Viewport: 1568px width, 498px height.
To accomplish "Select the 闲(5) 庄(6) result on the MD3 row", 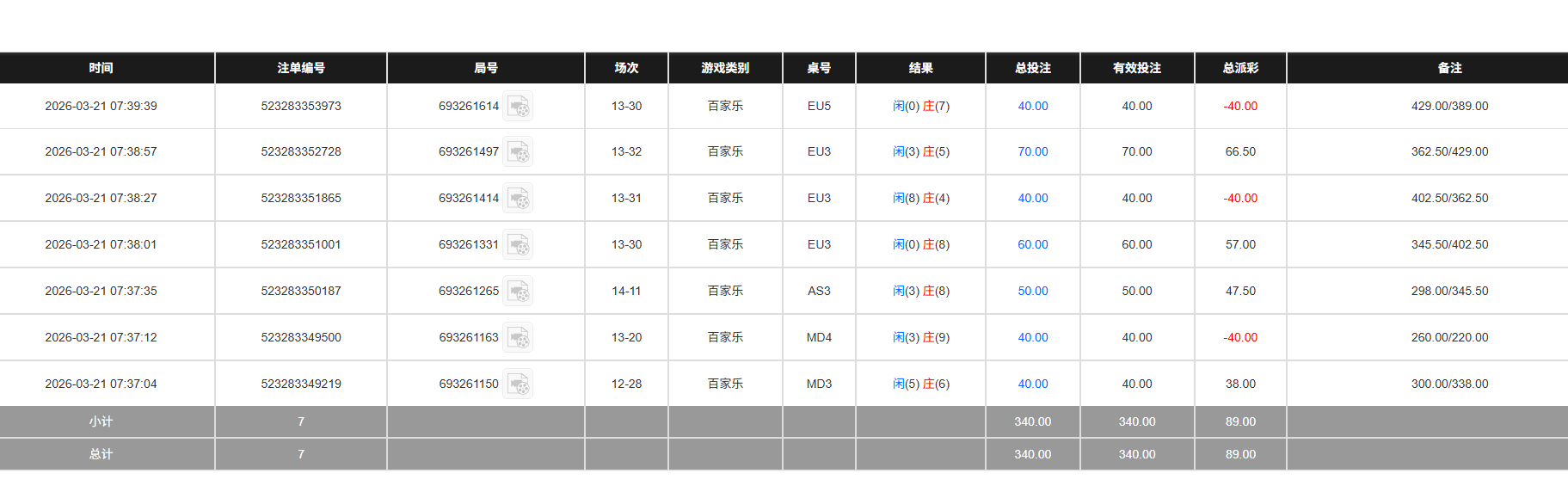I will [920, 383].
